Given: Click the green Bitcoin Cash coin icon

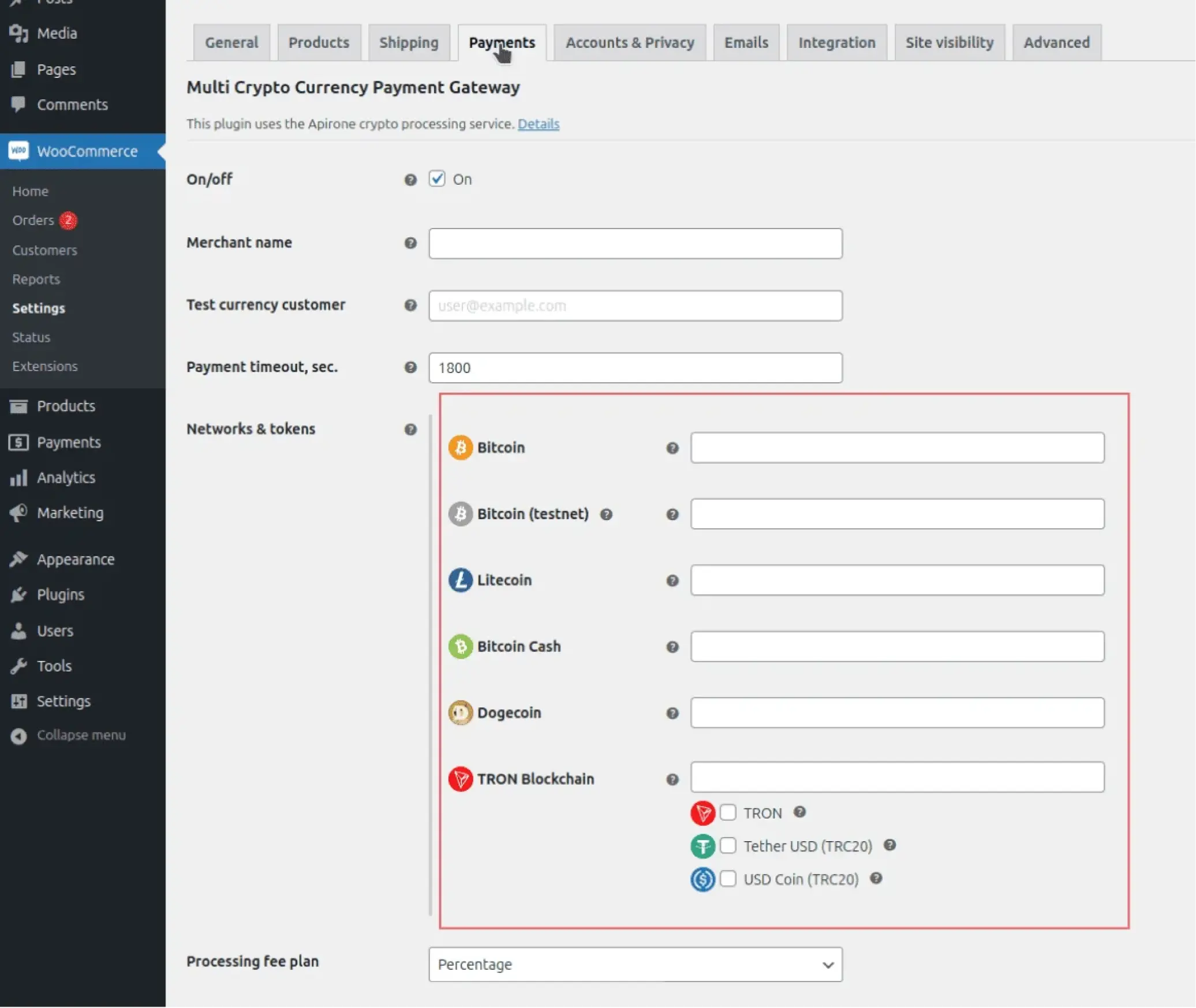Looking at the screenshot, I should coord(461,647).
